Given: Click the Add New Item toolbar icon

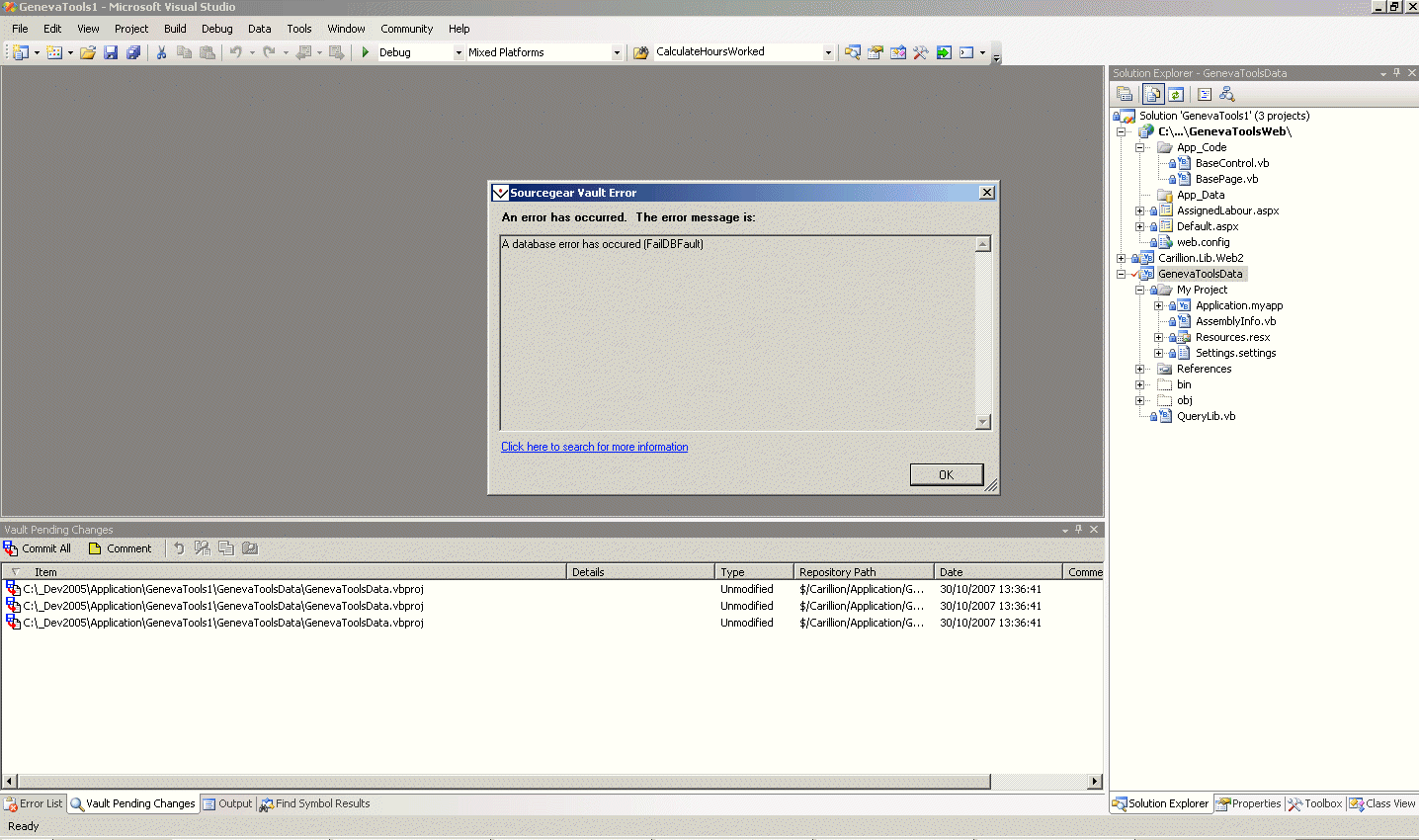Looking at the screenshot, I should tap(54, 52).
